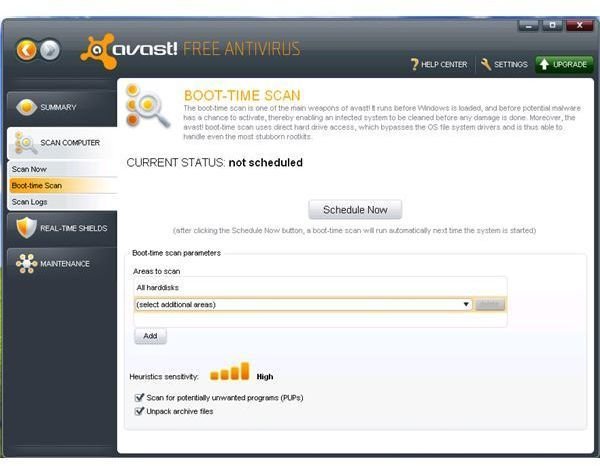Click the Schedule Now button

355,210
